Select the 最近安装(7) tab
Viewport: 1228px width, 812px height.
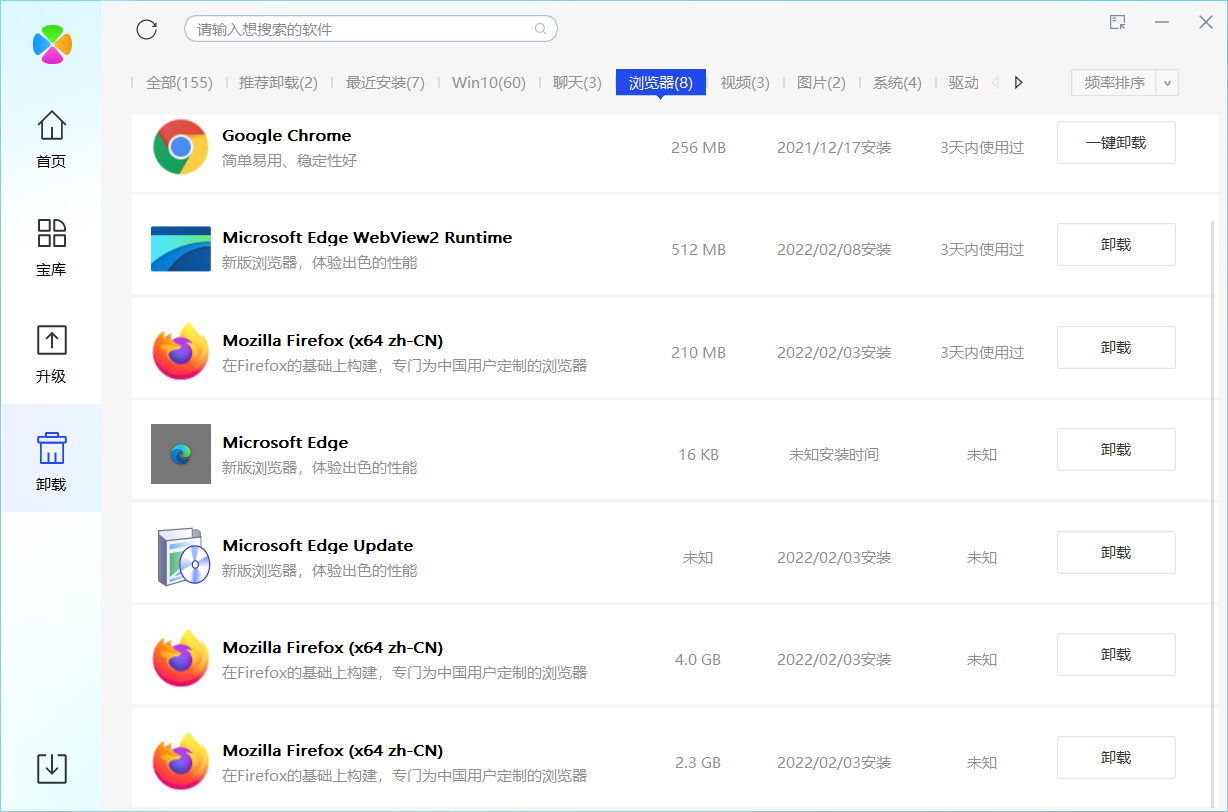385,83
